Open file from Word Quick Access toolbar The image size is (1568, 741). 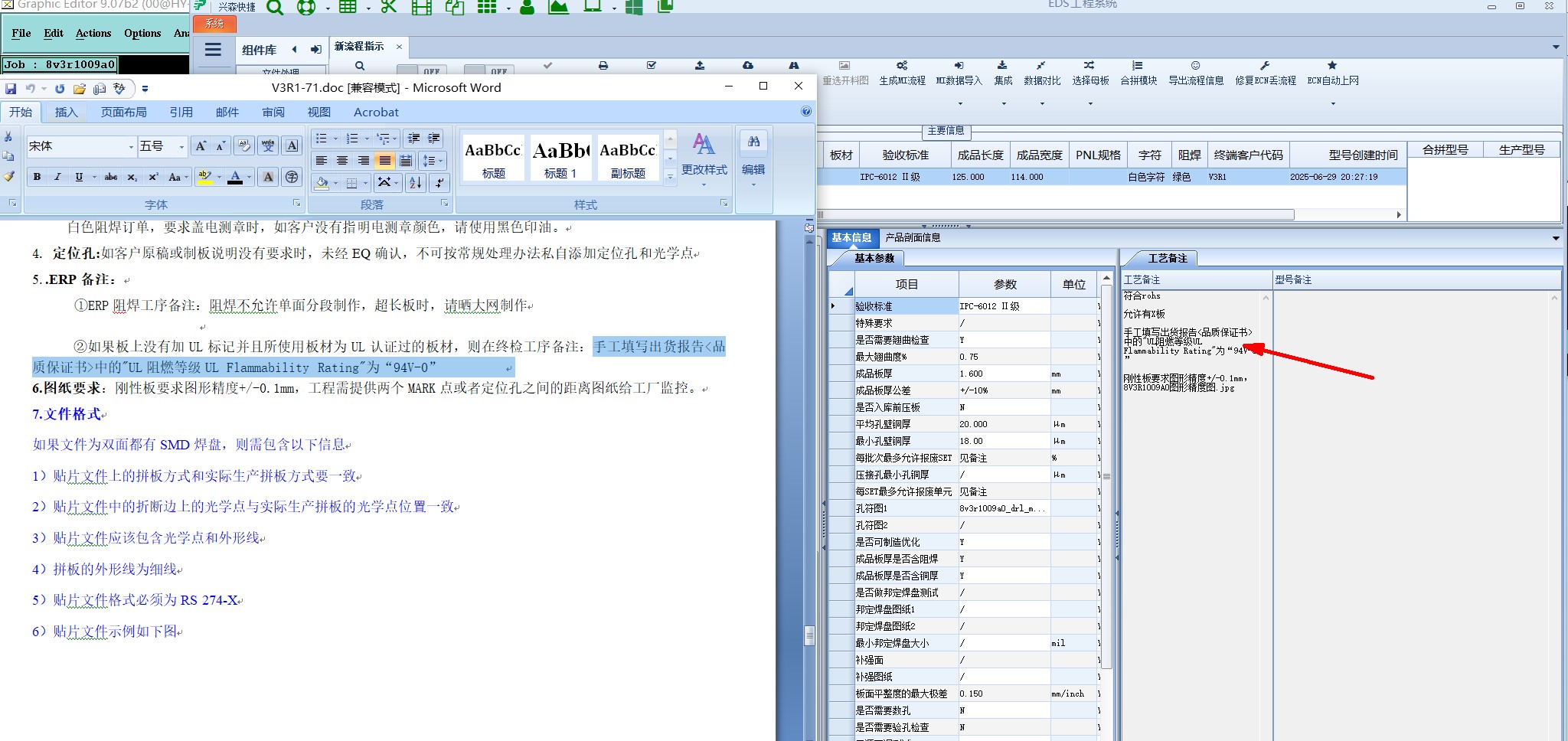[79, 89]
